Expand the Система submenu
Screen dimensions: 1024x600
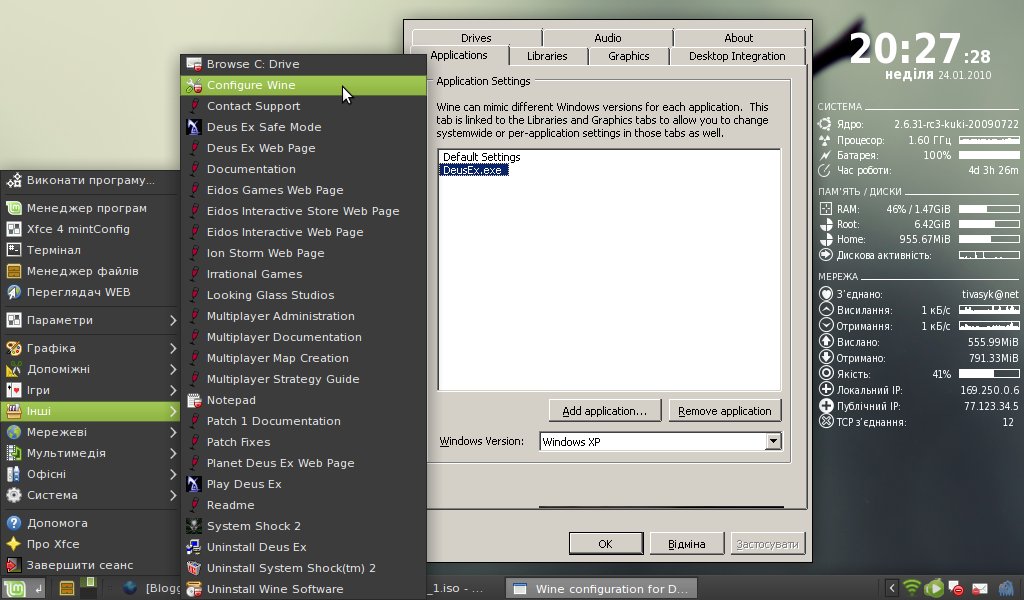coord(90,496)
